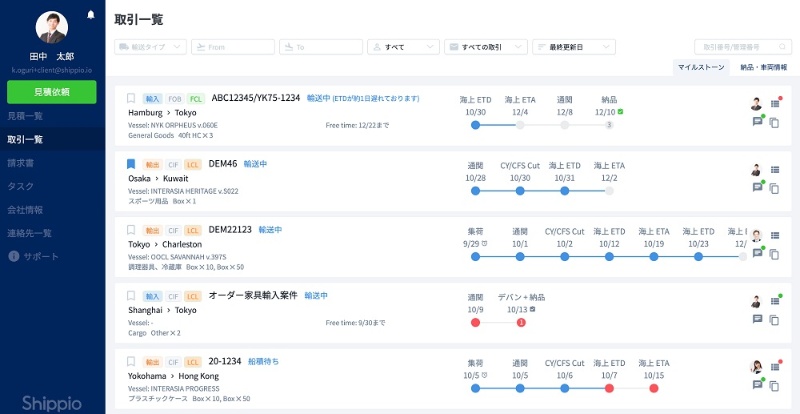Screen dimensions: 800x414
Task: Open list icon on the DEM46 shipment row
Action: 774,169
